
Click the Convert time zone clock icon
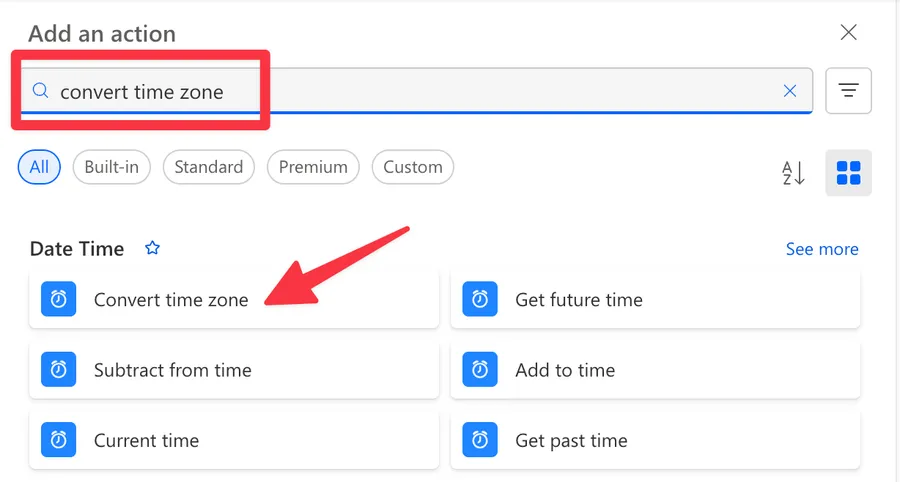click(x=59, y=299)
